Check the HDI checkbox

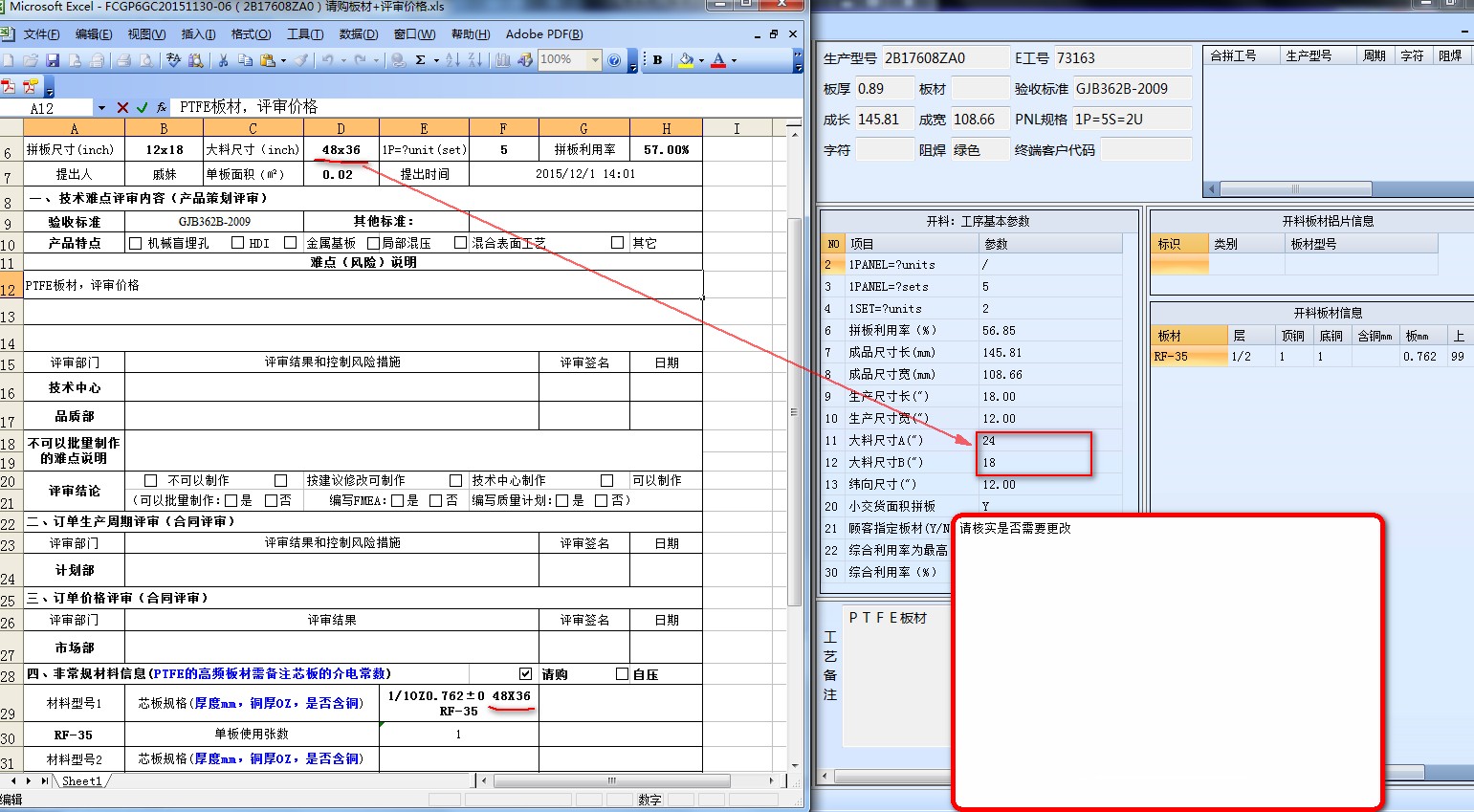(x=237, y=243)
